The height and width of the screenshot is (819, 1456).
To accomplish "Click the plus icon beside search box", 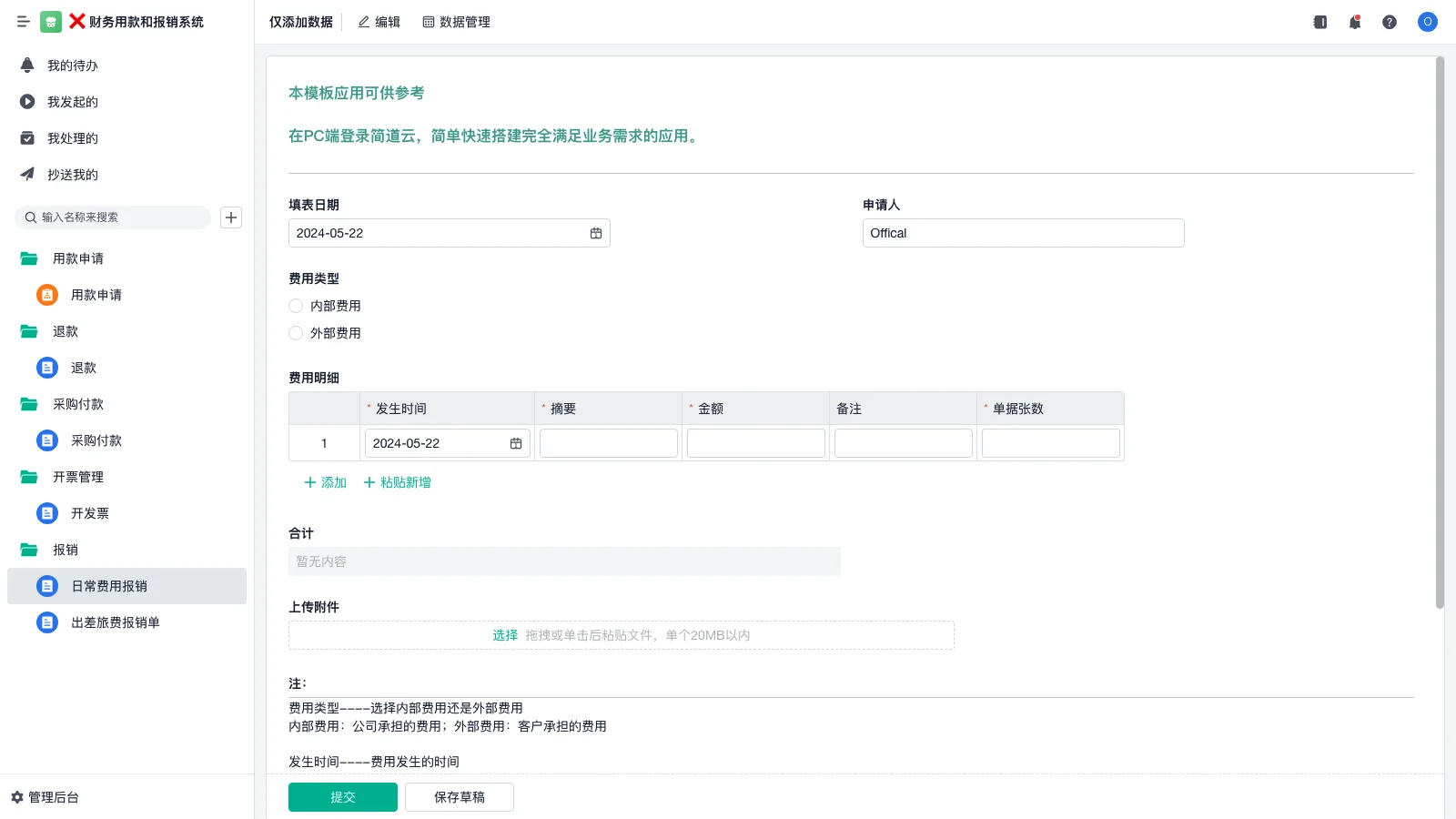I will click(x=231, y=217).
